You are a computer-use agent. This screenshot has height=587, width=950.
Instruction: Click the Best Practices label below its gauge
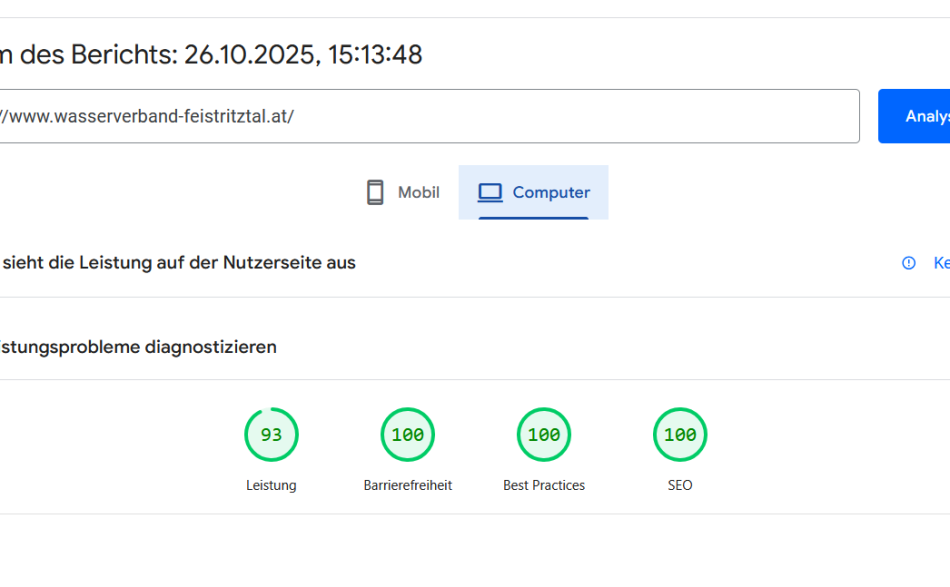pos(543,485)
